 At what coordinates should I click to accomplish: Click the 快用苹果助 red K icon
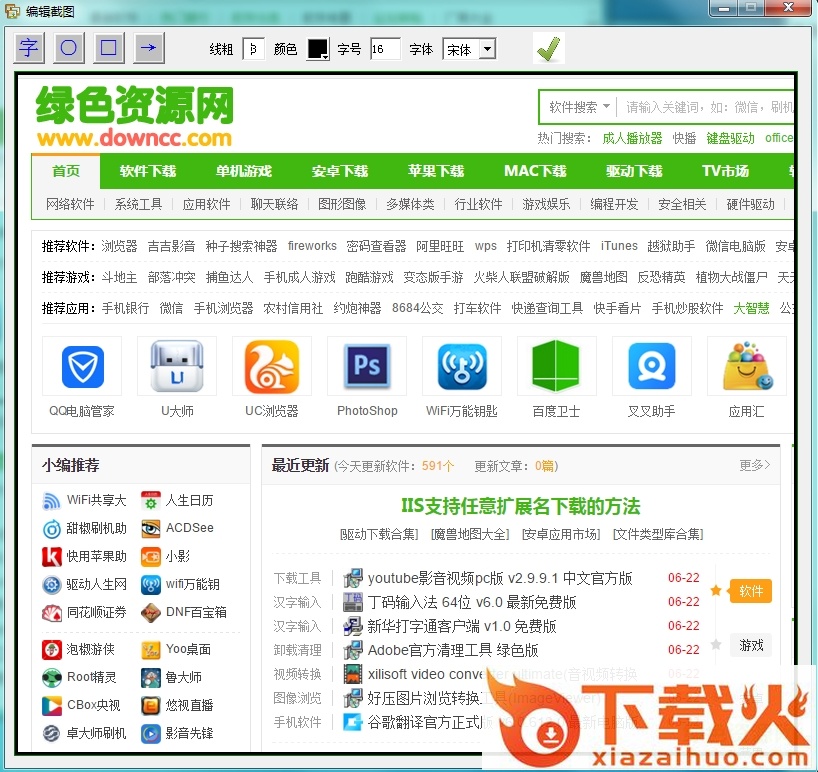(x=51, y=557)
